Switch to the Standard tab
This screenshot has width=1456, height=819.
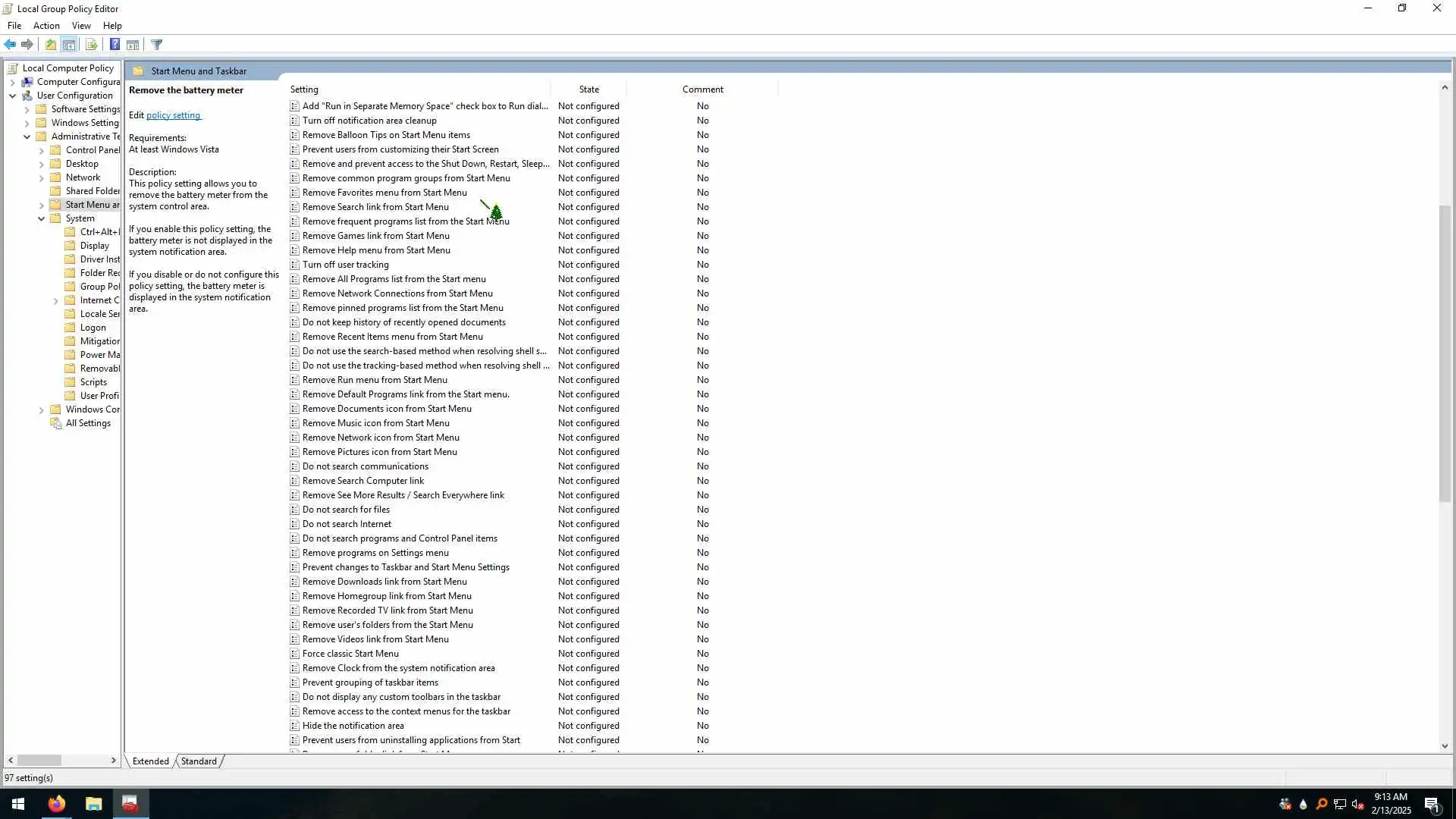tap(199, 761)
